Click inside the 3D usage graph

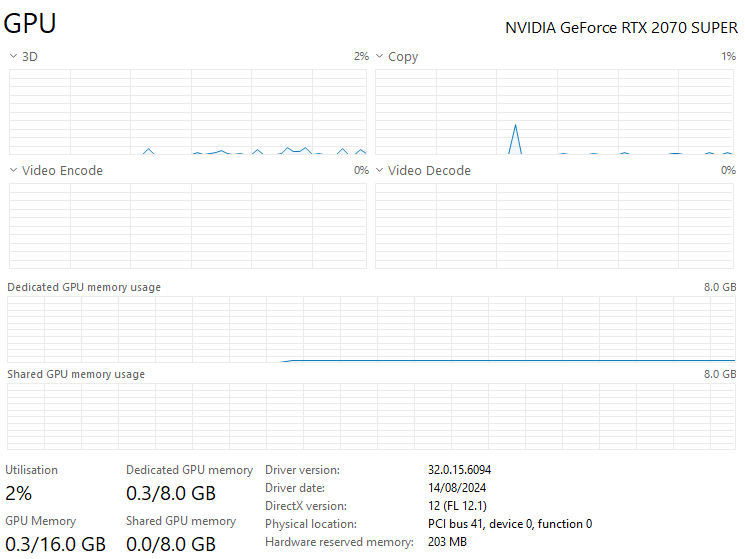click(187, 111)
